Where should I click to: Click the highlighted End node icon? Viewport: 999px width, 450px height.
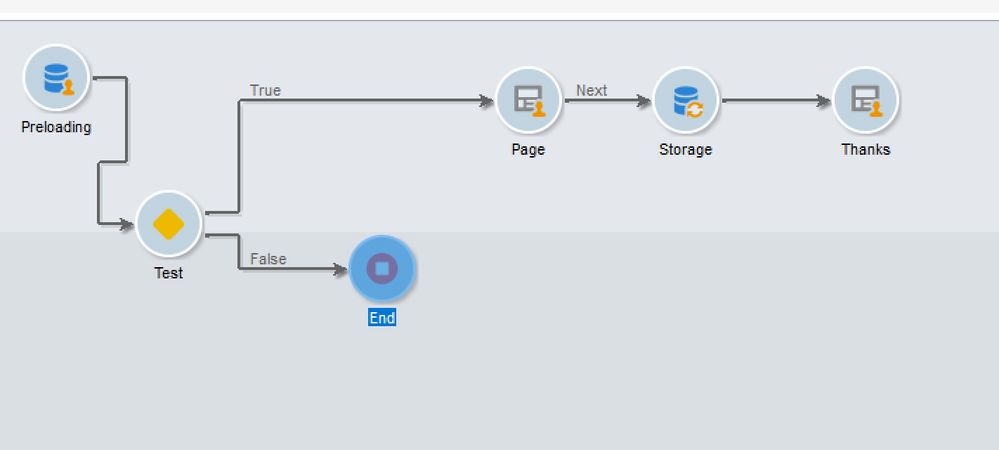coord(382,268)
